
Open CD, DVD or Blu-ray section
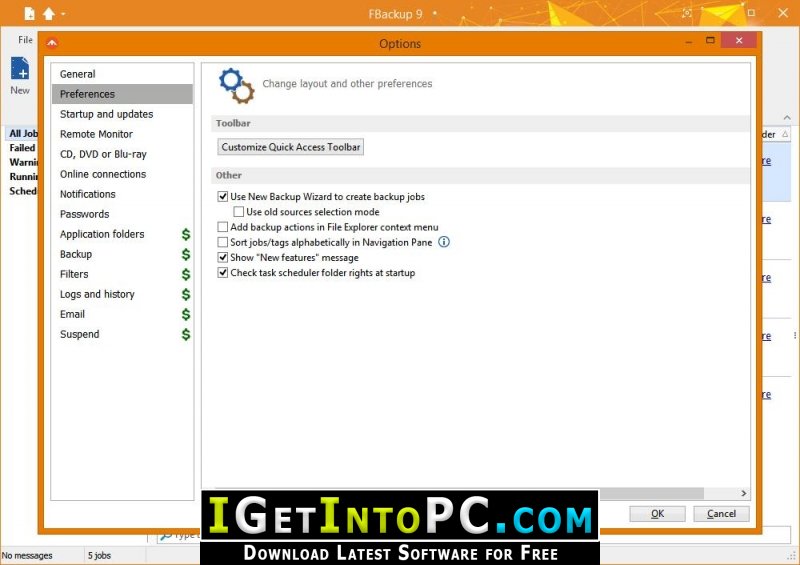click(x=122, y=154)
